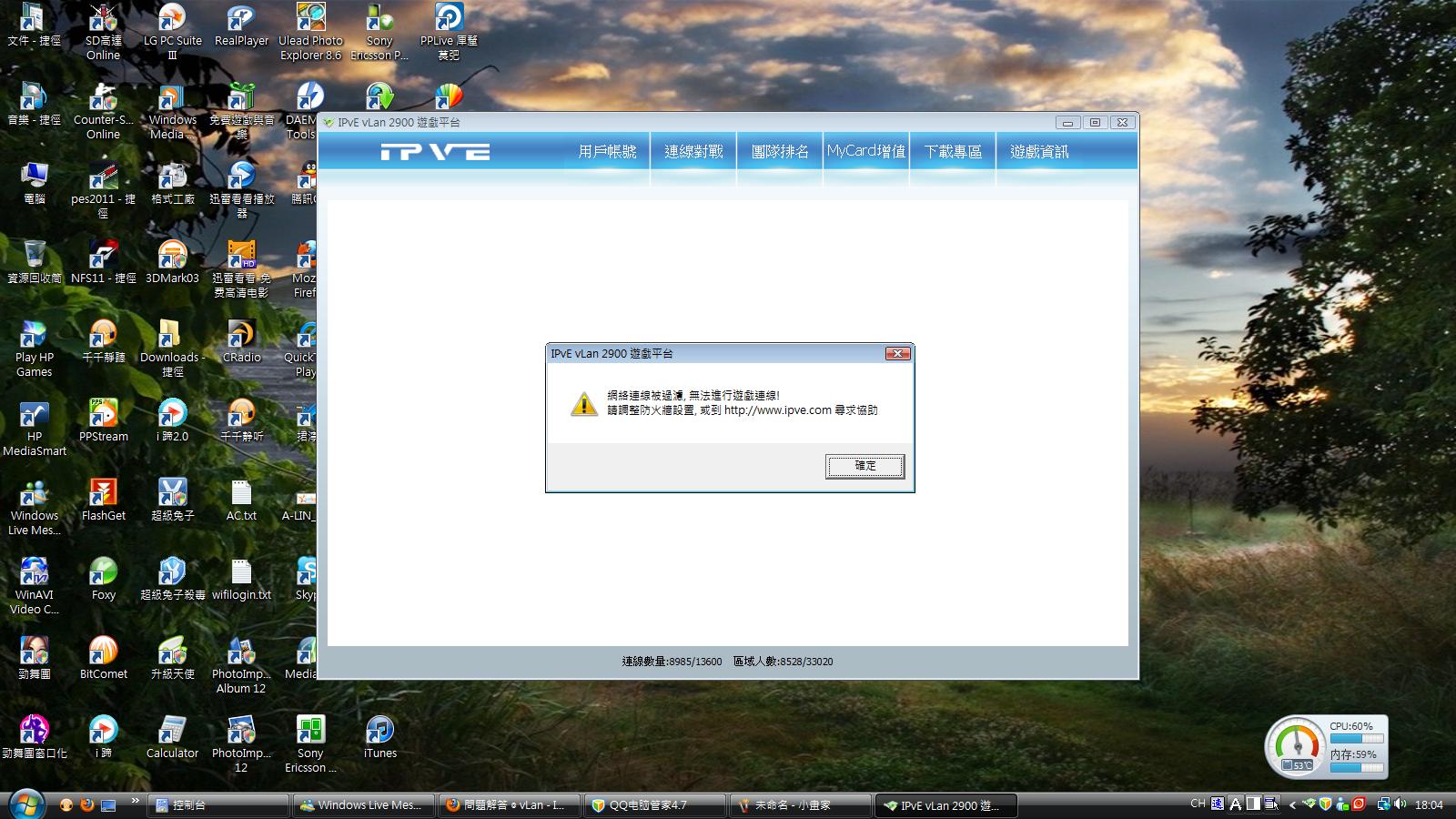The image size is (1456, 819).
Task: Open the 遊戲資訊 tab
Action: click(x=1039, y=152)
